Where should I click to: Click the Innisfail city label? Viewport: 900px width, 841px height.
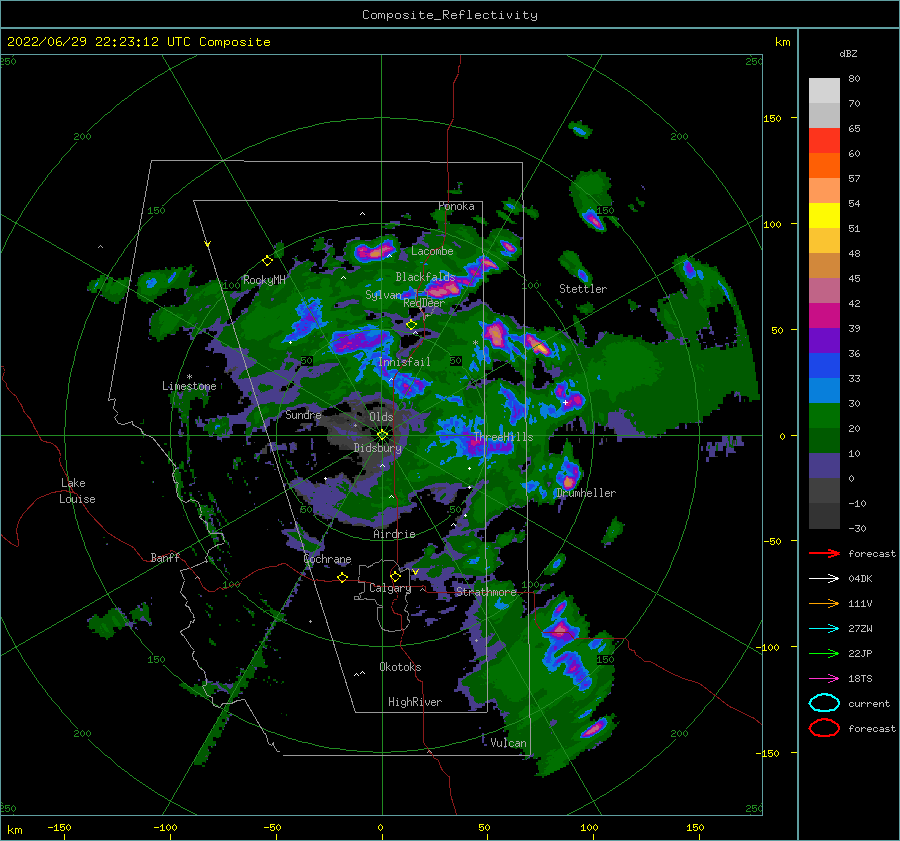404,362
